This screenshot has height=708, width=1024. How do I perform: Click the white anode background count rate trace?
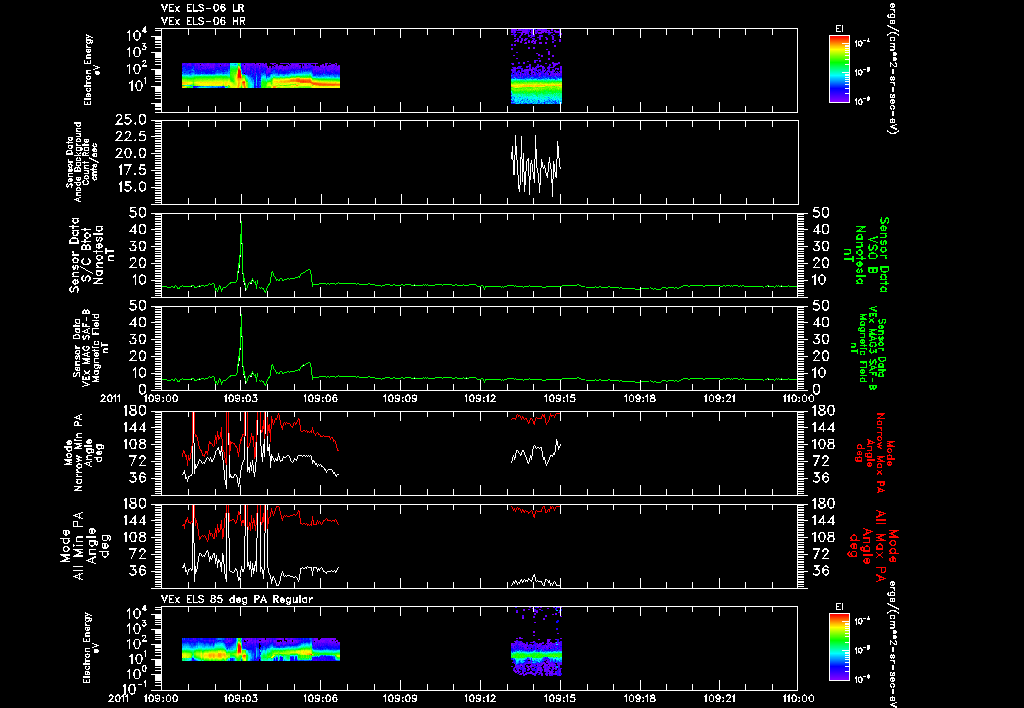coord(536,165)
